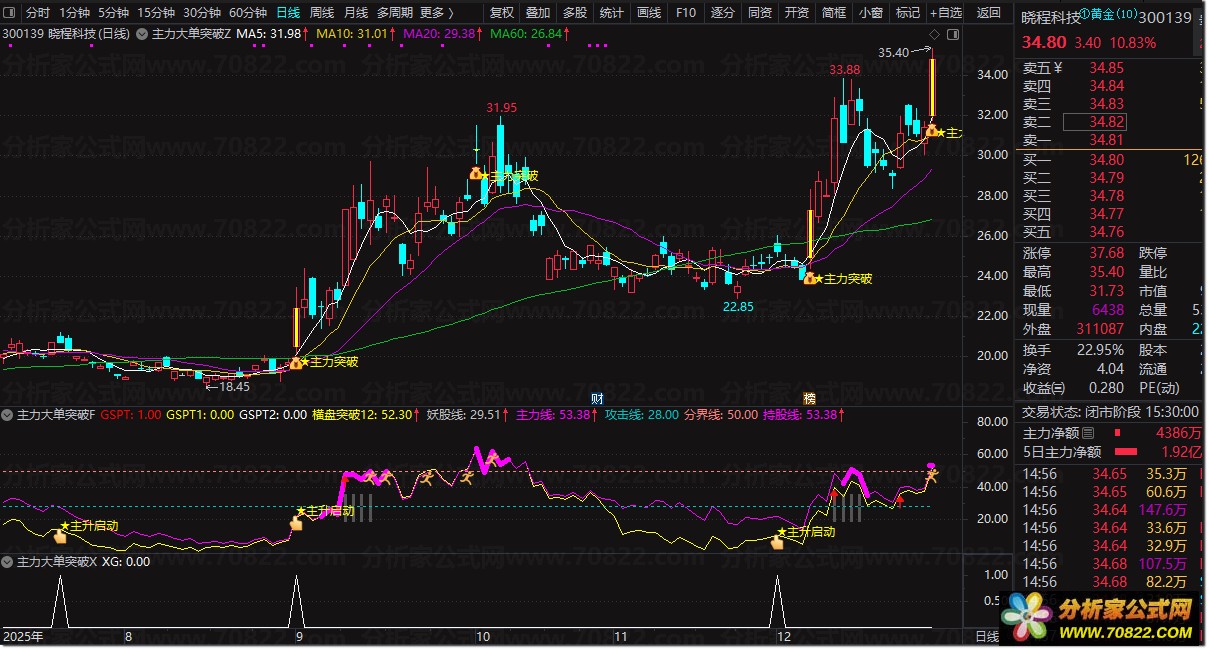The image size is (1209, 649).
Task: Click the top-left chart layout icon
Action: 10,13
